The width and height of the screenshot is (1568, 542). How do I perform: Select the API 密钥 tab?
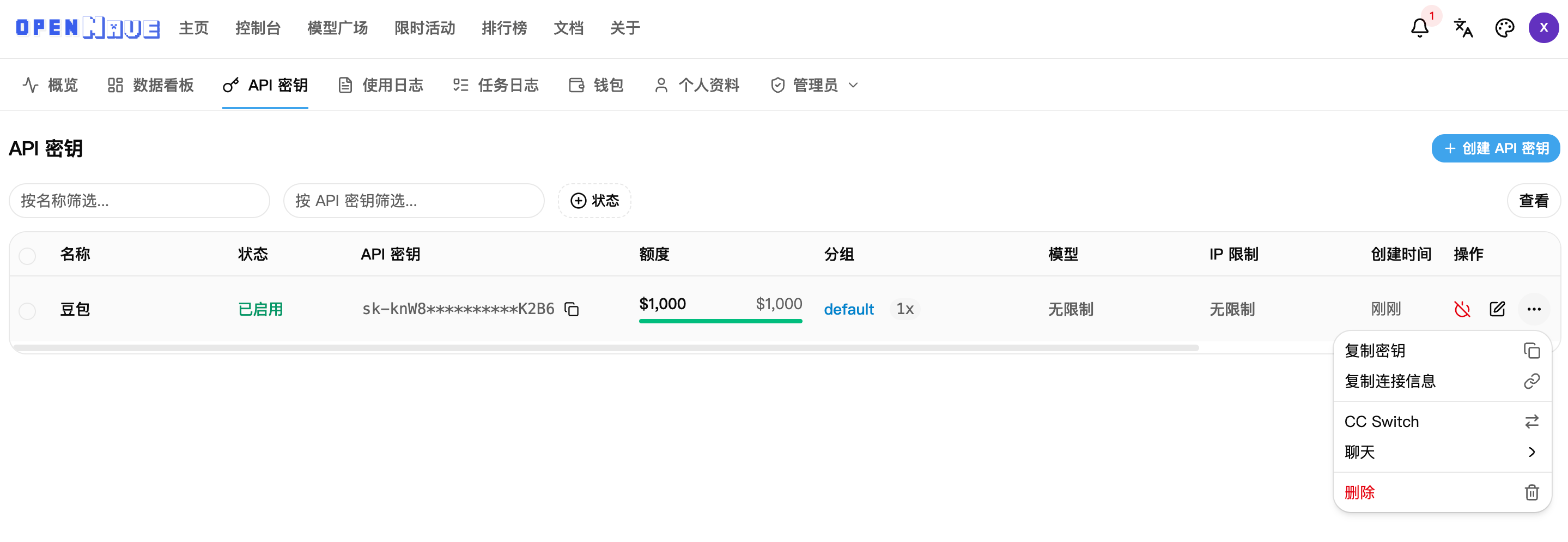(265, 85)
